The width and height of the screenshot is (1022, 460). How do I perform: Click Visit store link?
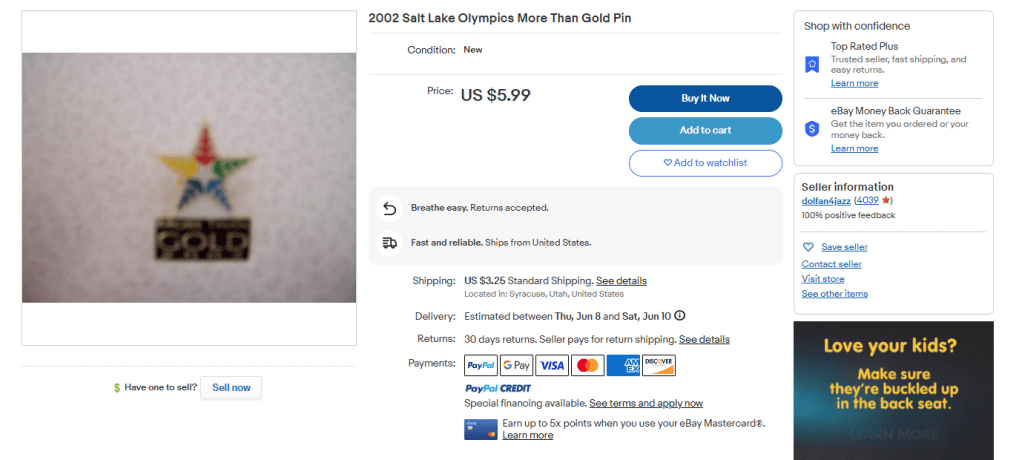coord(822,279)
